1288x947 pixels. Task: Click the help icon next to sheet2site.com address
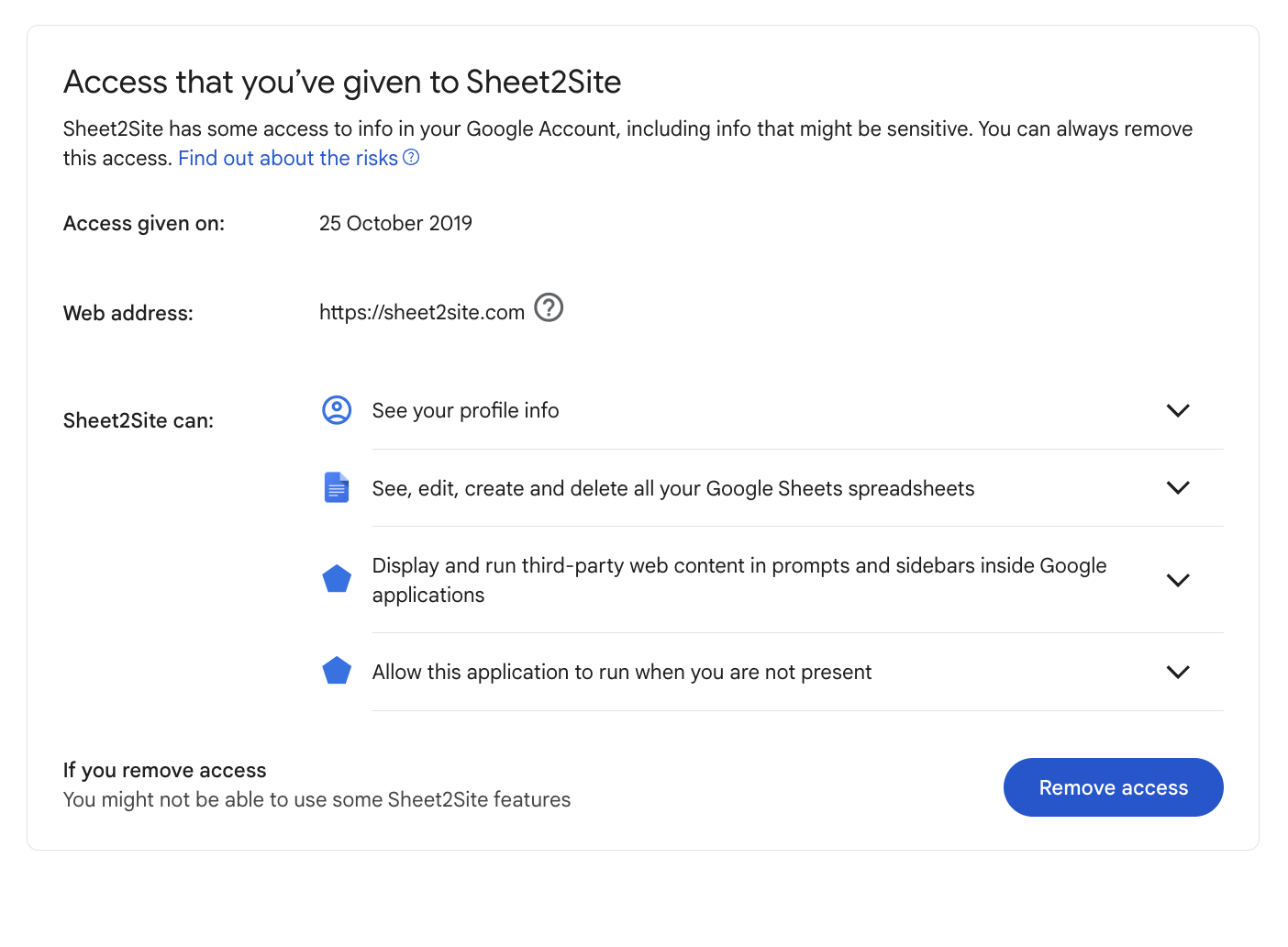pyautogui.click(x=549, y=308)
